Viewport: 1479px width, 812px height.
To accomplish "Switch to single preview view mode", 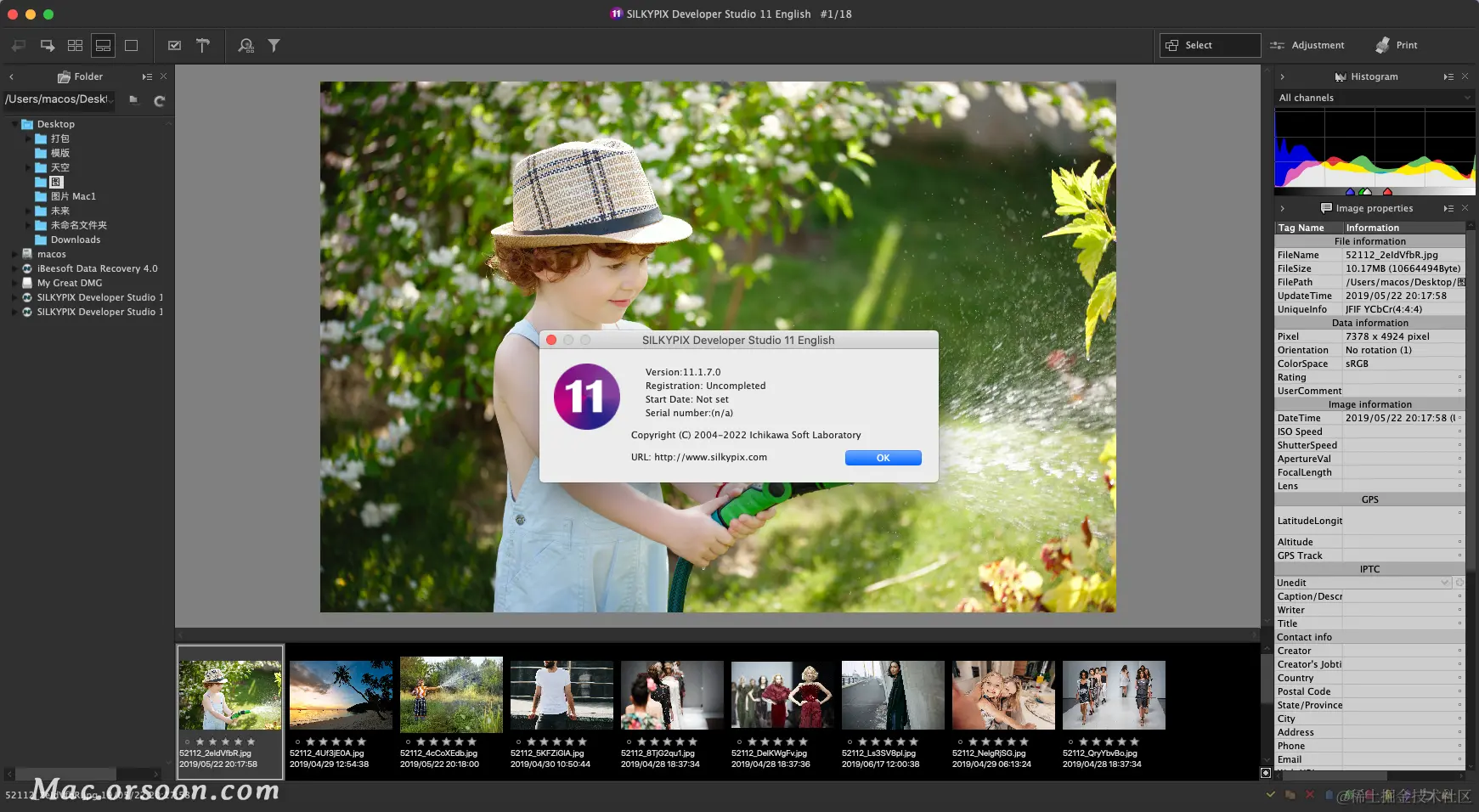I will coord(131,46).
